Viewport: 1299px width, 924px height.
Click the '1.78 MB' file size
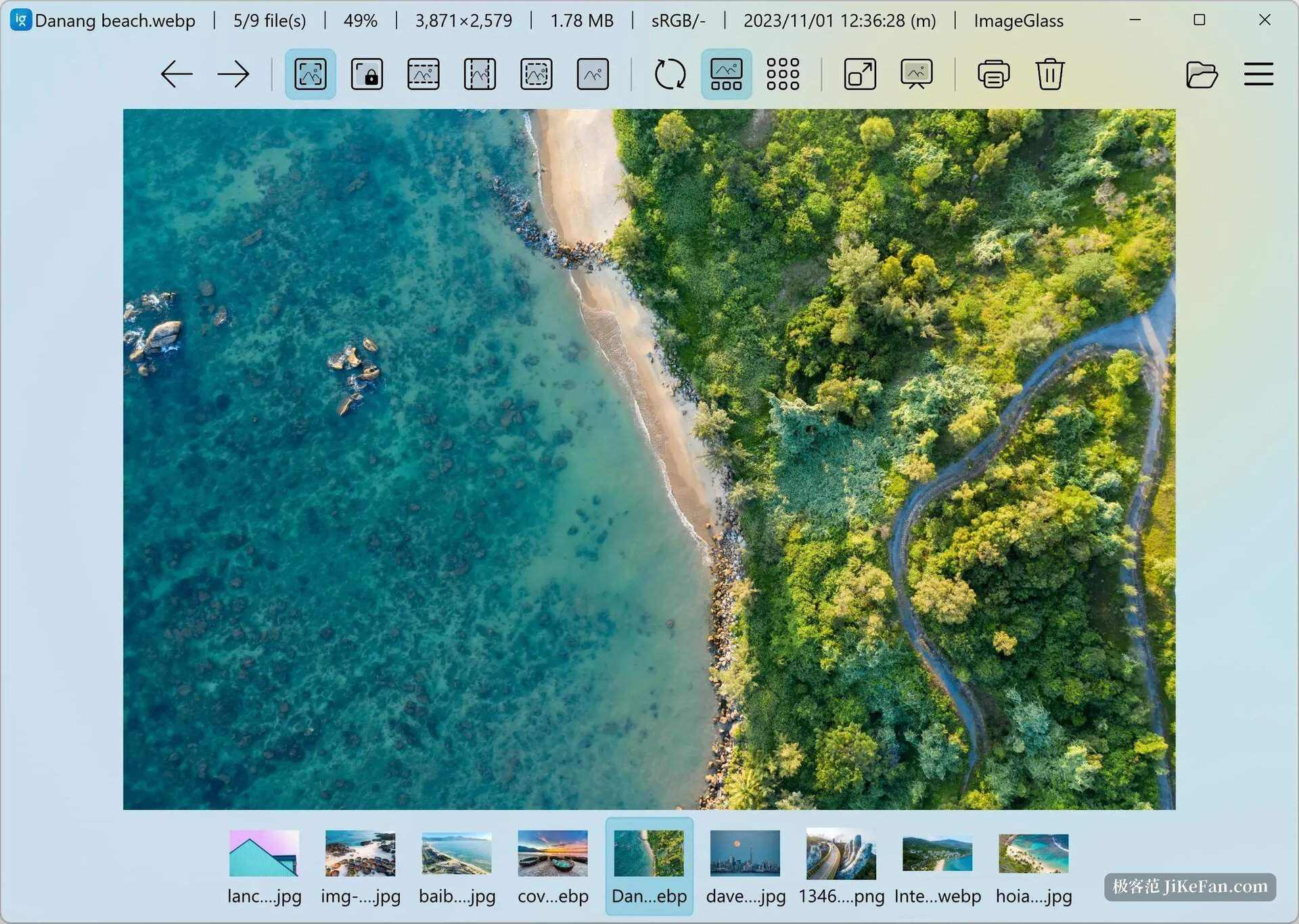[x=582, y=21]
